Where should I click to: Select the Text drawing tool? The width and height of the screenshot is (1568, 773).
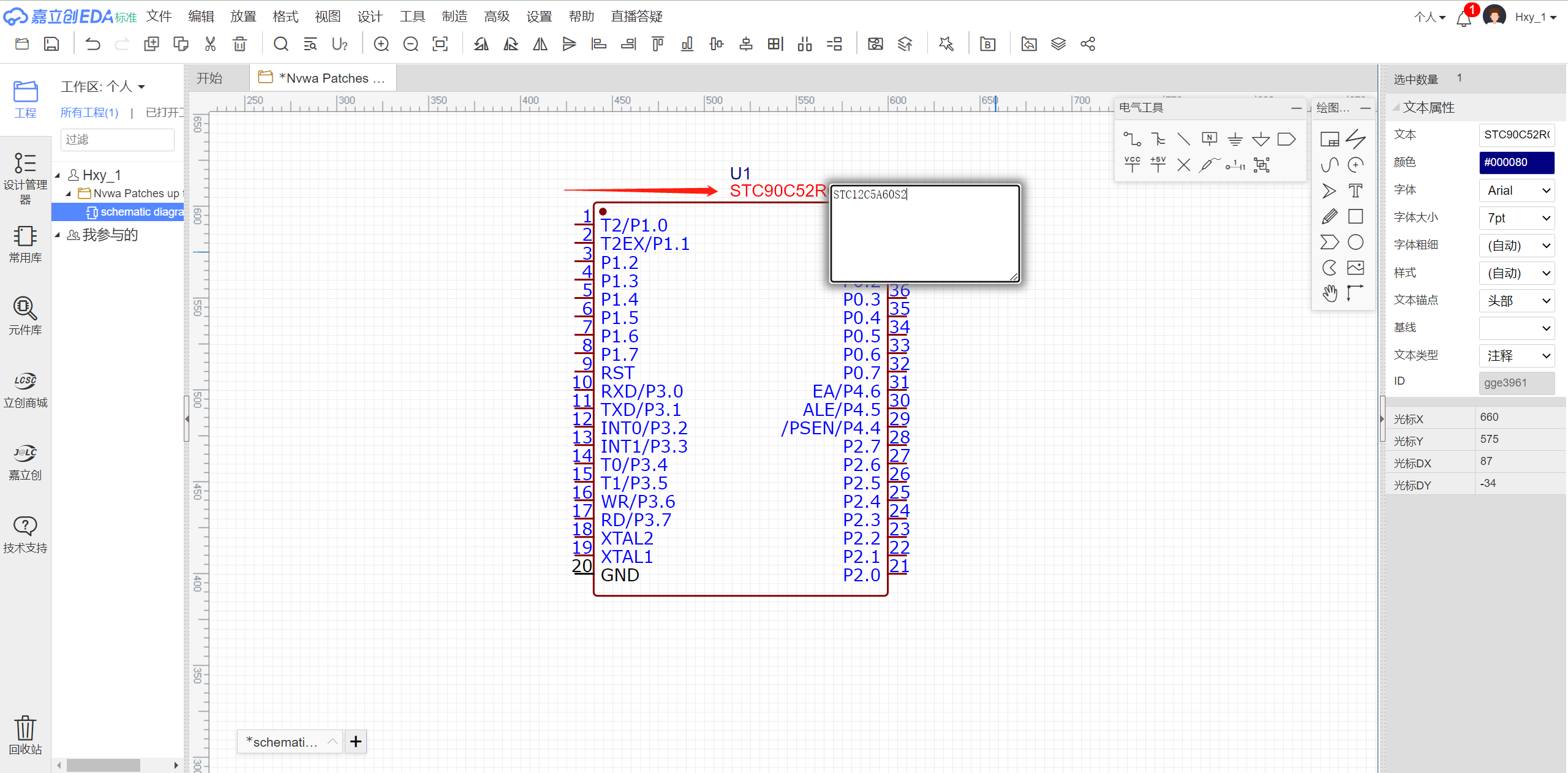click(x=1355, y=190)
